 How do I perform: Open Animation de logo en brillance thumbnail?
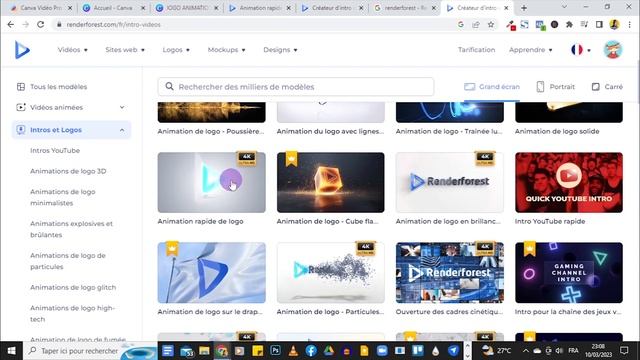click(450, 182)
